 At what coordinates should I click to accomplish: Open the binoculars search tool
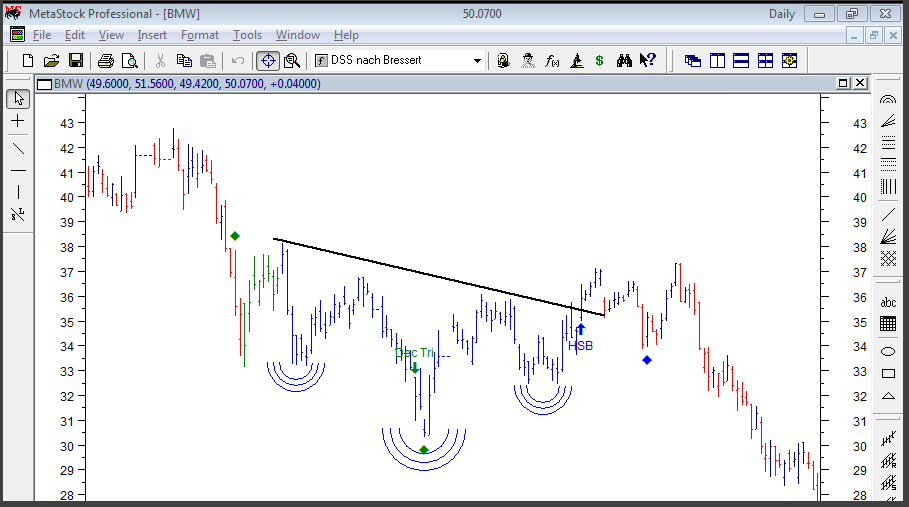pyautogui.click(x=624, y=60)
